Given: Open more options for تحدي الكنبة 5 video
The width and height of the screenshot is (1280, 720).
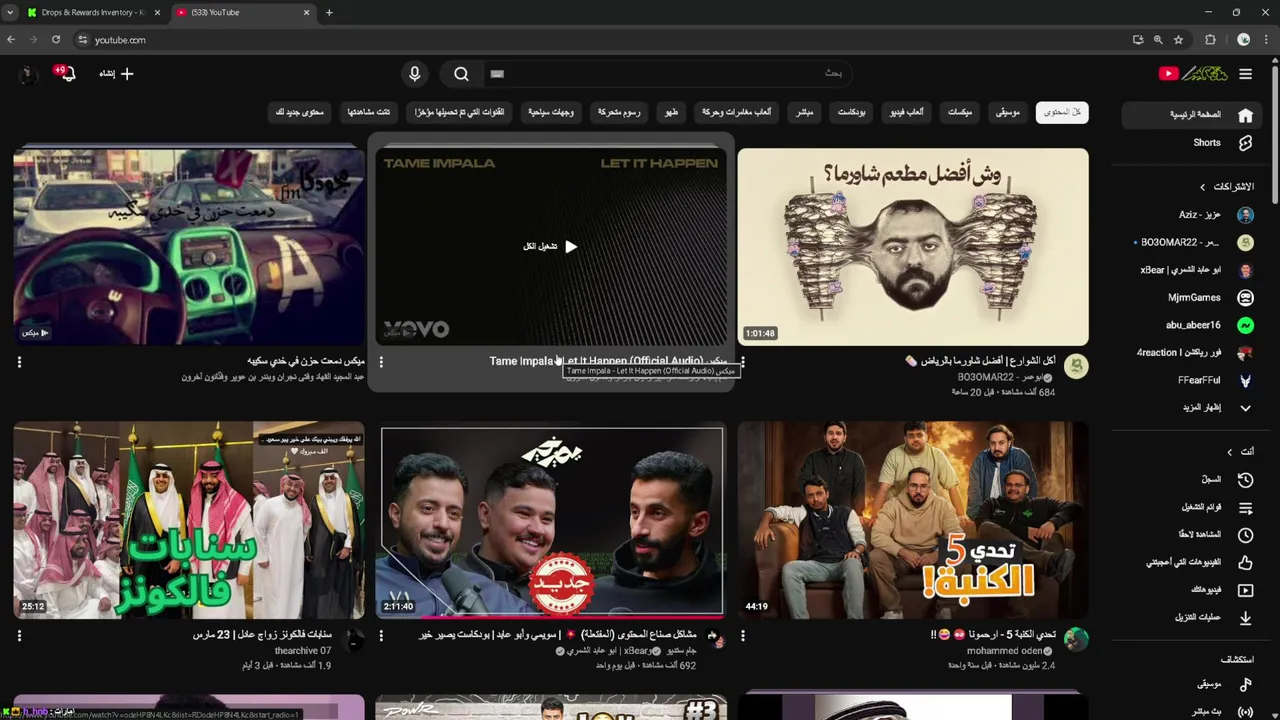Looking at the screenshot, I should 743,635.
